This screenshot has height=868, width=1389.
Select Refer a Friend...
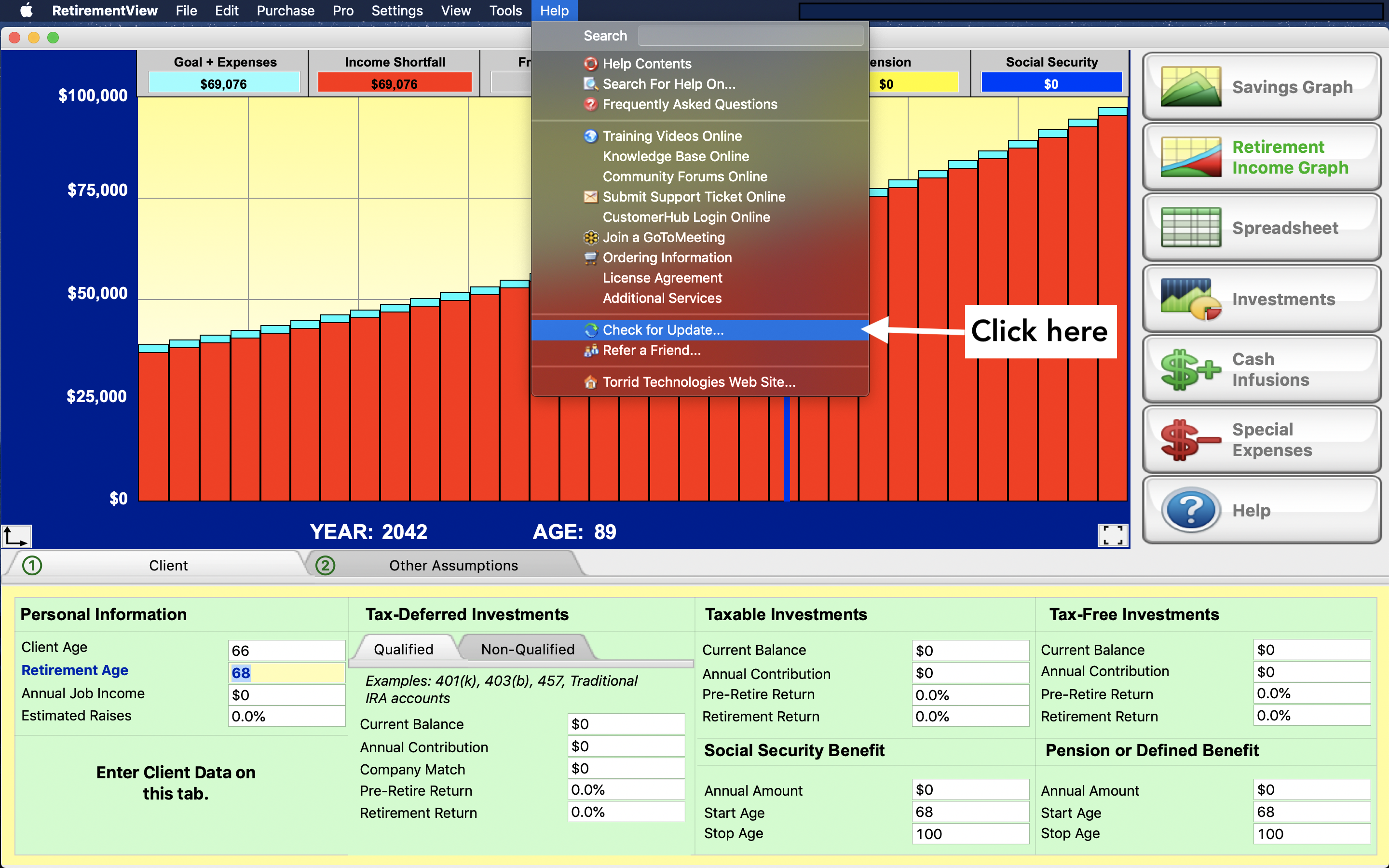point(700,350)
